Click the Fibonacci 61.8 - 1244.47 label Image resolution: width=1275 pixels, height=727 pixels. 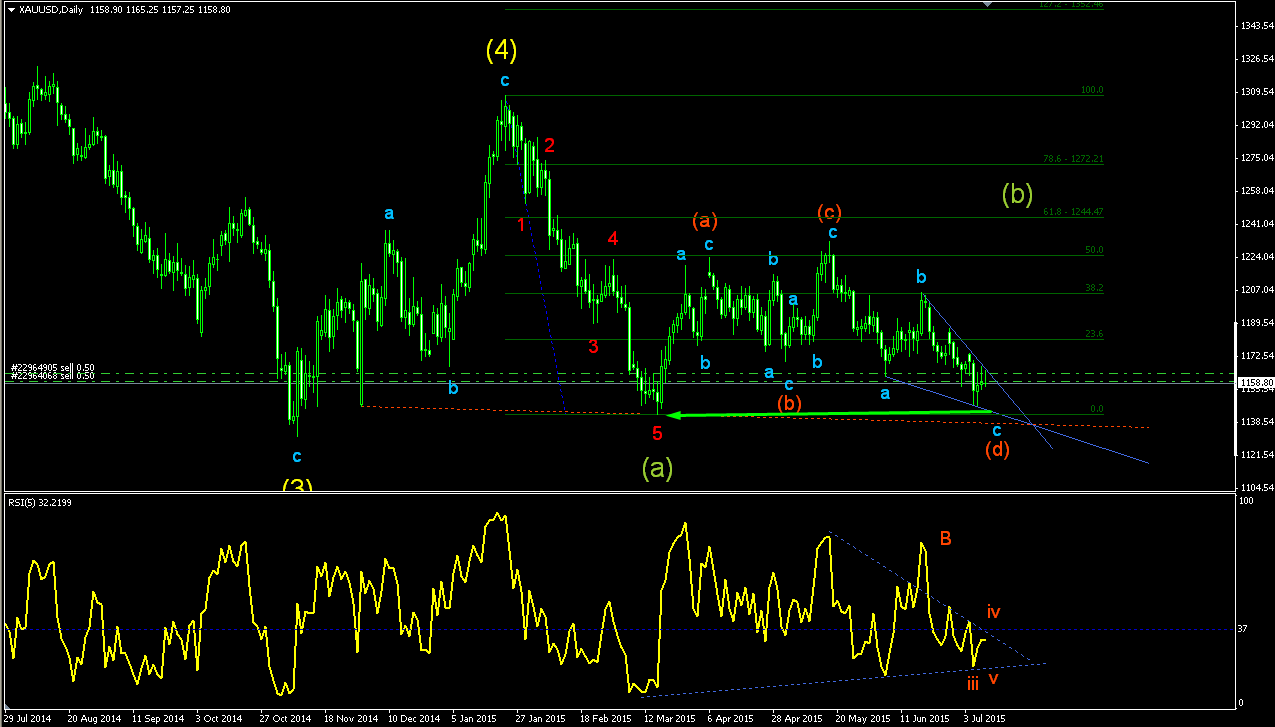[x=1073, y=212]
